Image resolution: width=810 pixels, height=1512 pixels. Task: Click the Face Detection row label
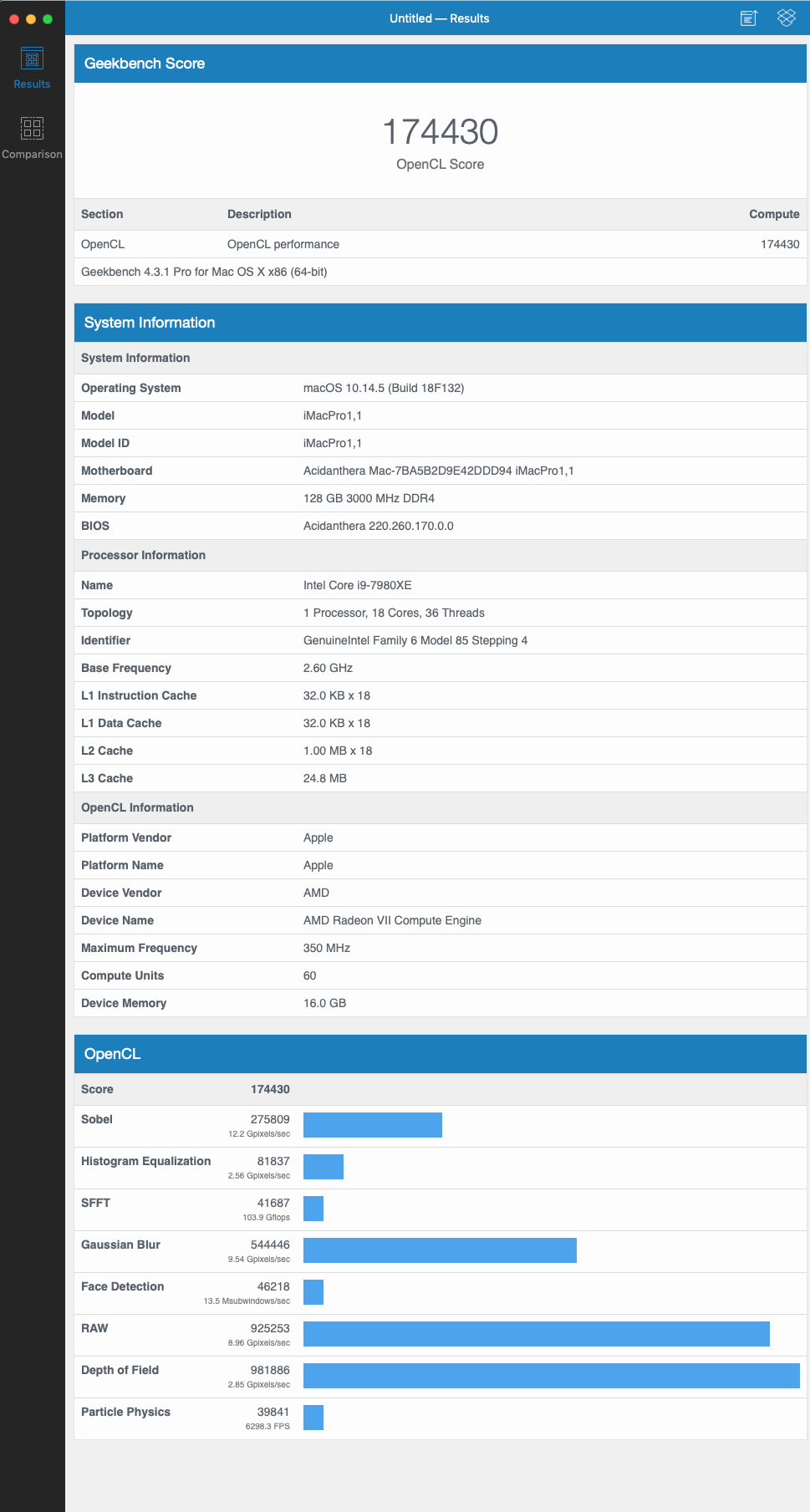(x=123, y=1286)
